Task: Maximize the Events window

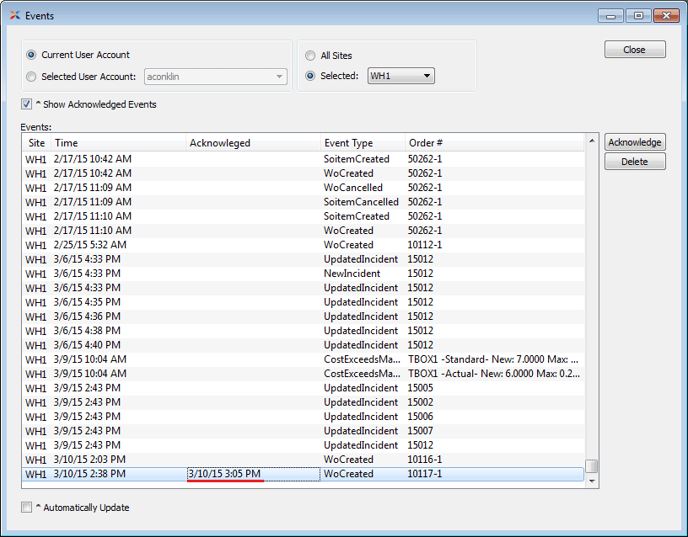Action: pos(637,16)
